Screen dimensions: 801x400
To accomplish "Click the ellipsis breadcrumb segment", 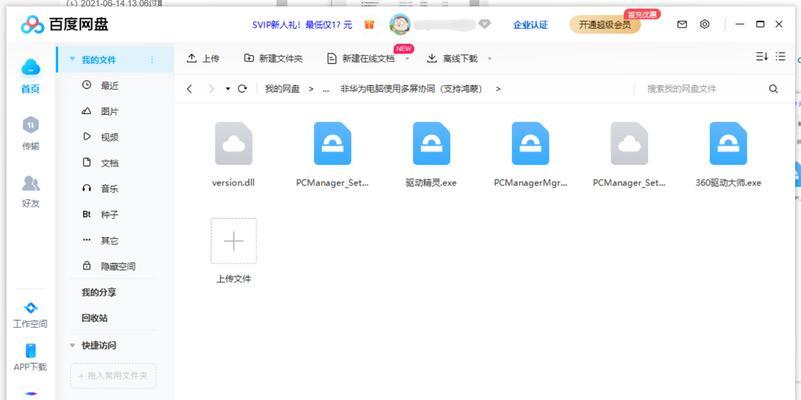I will click(x=326, y=89).
